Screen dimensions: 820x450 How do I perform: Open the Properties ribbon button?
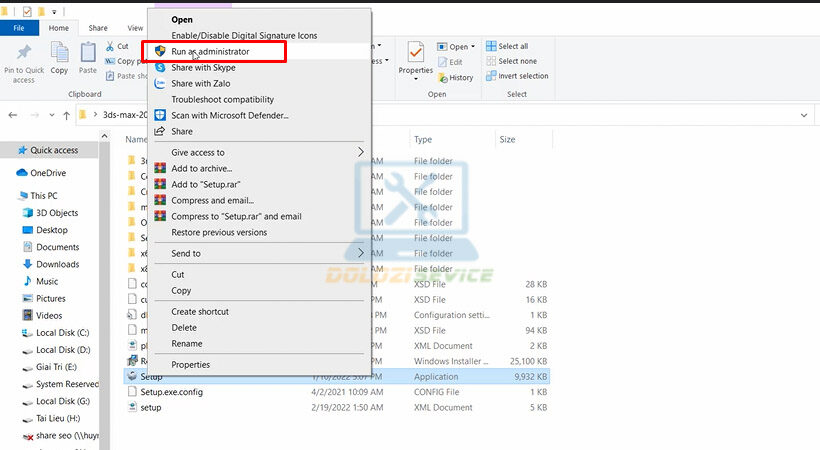pos(416,60)
